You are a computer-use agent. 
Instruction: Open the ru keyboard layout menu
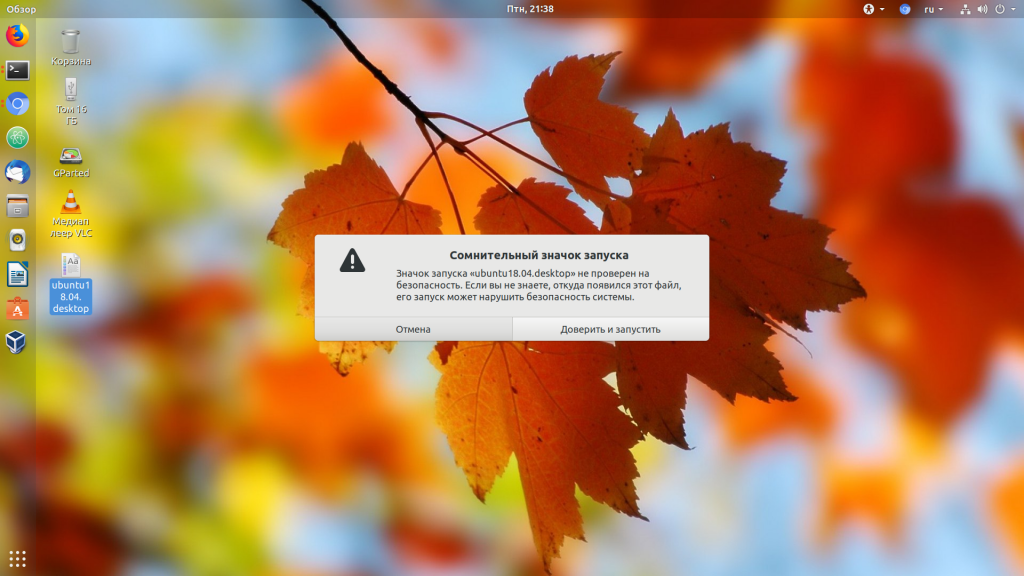pyautogui.click(x=933, y=9)
